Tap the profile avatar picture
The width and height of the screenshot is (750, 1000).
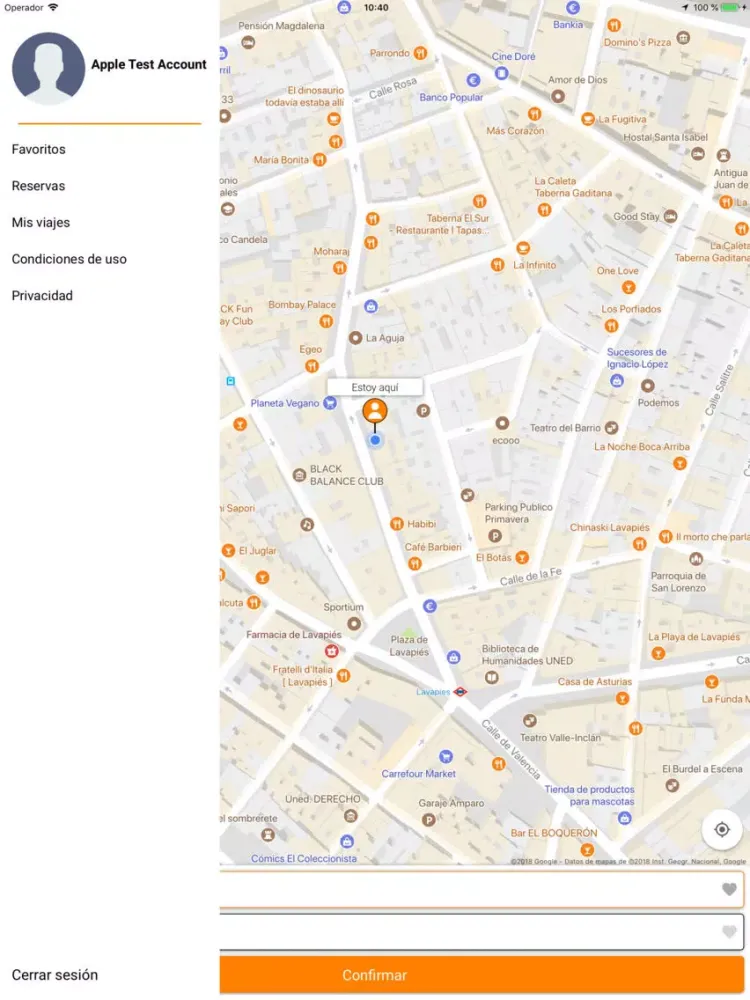pyautogui.click(x=48, y=68)
